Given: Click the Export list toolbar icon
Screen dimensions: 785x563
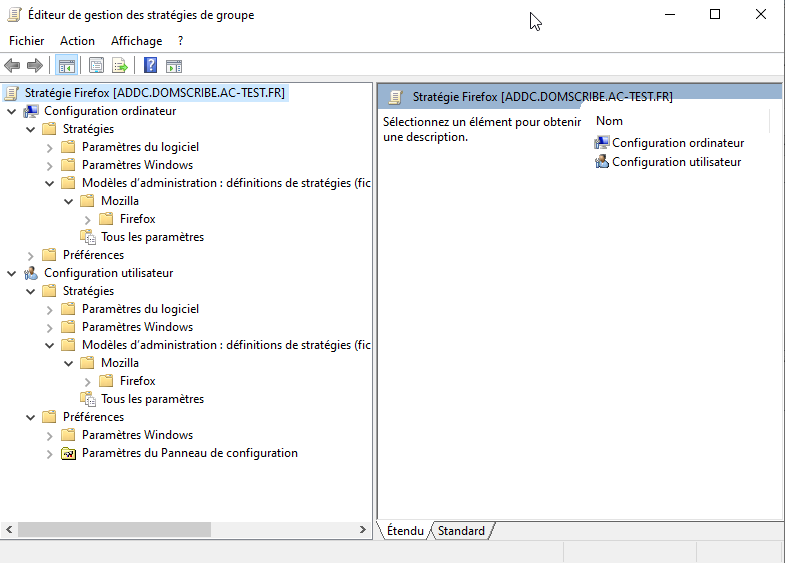Looking at the screenshot, I should point(120,66).
